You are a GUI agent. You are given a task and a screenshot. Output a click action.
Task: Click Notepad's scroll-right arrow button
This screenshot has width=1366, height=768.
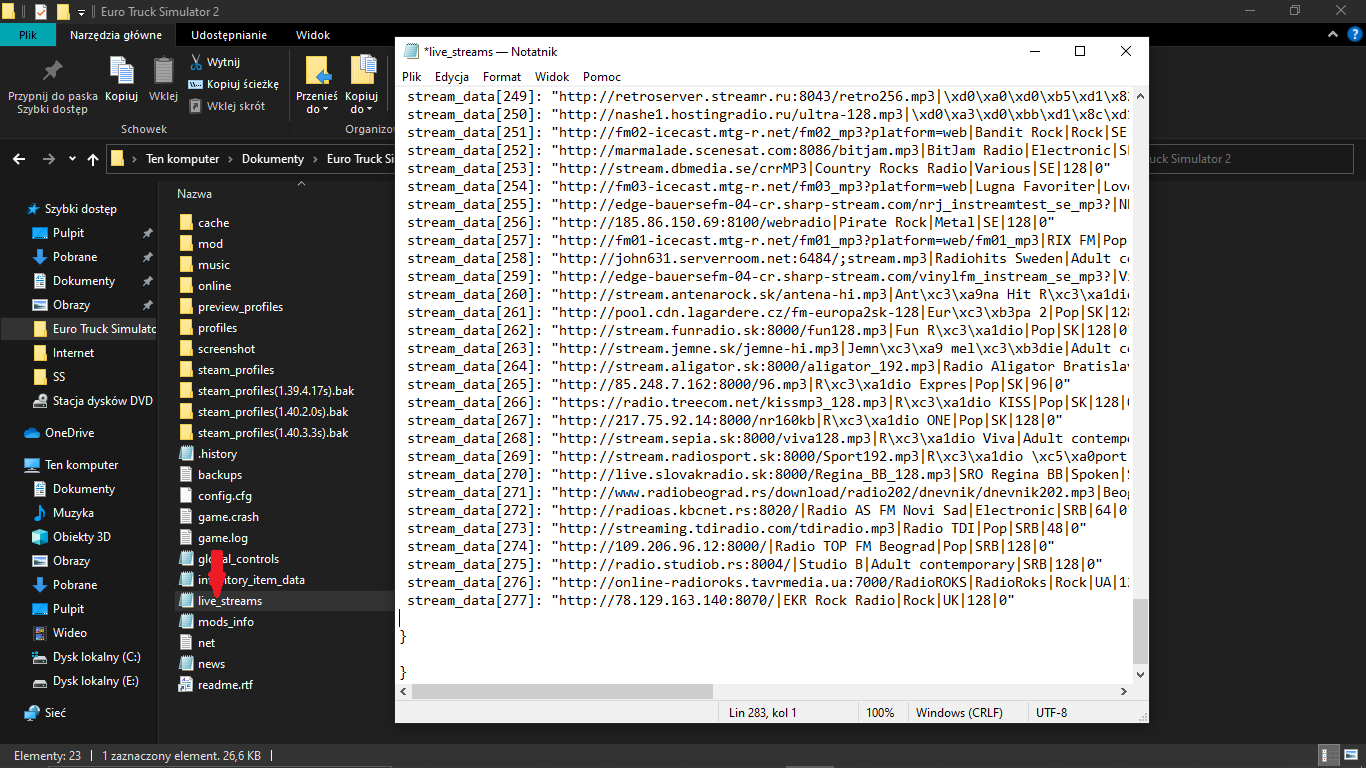(1124, 691)
